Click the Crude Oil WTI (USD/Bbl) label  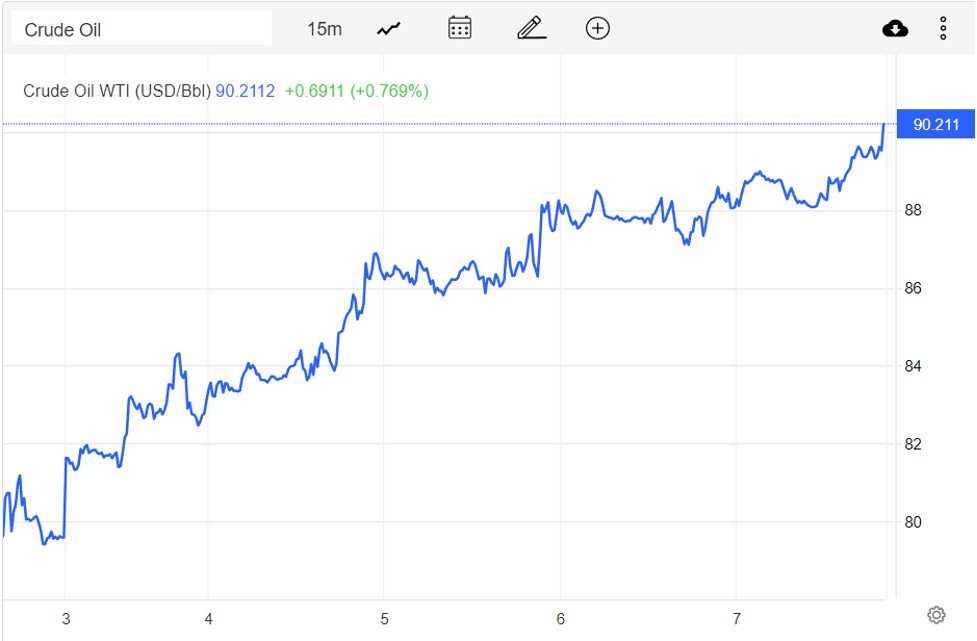pyautogui.click(x=117, y=91)
